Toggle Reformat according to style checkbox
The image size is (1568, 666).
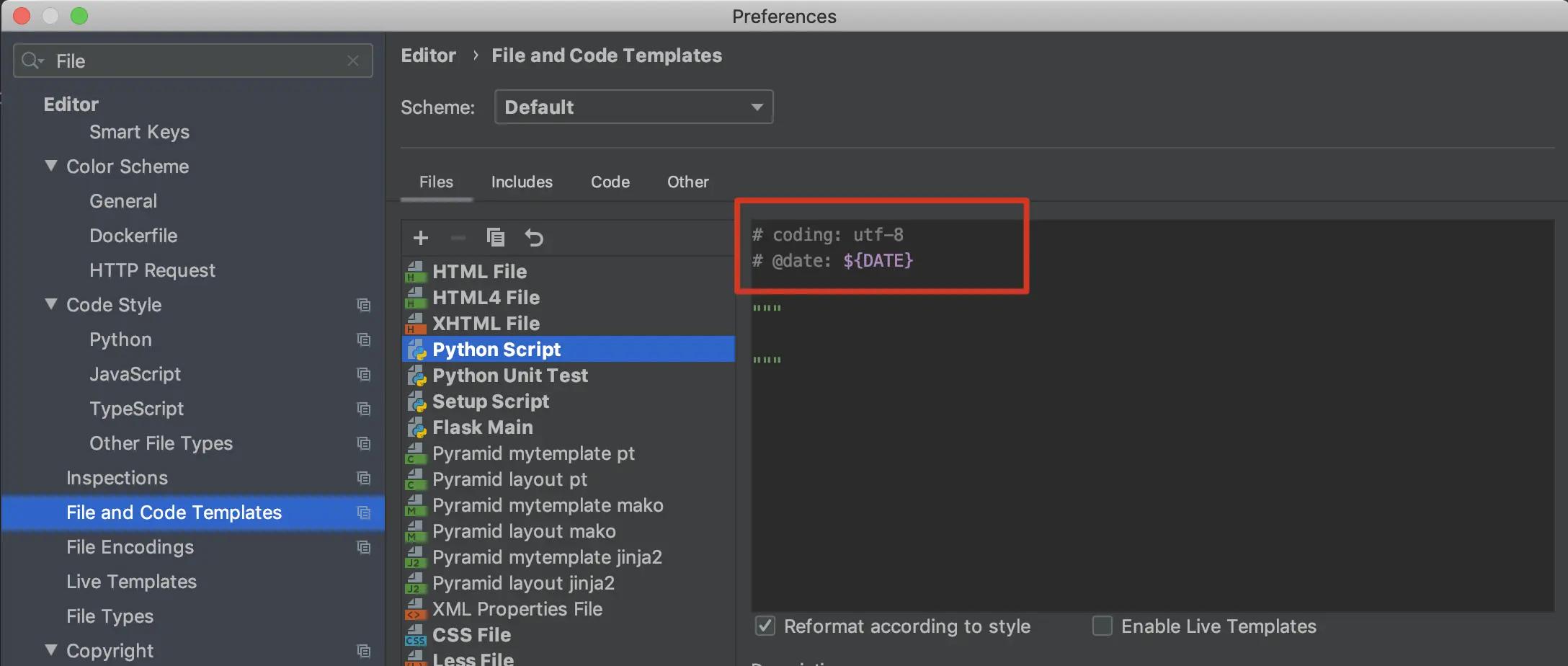(765, 626)
